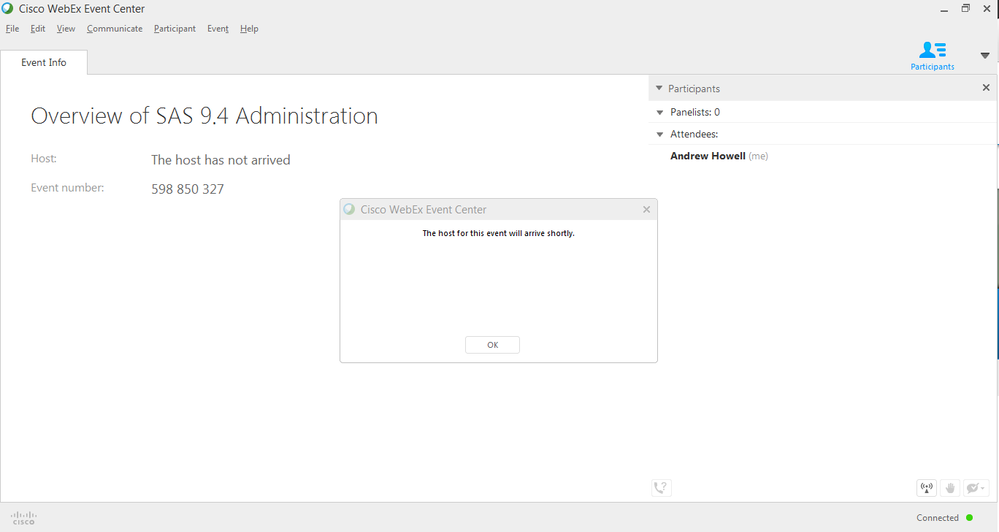Click OK in the dialog
Image resolution: width=999 pixels, height=532 pixels.
pyautogui.click(x=492, y=345)
